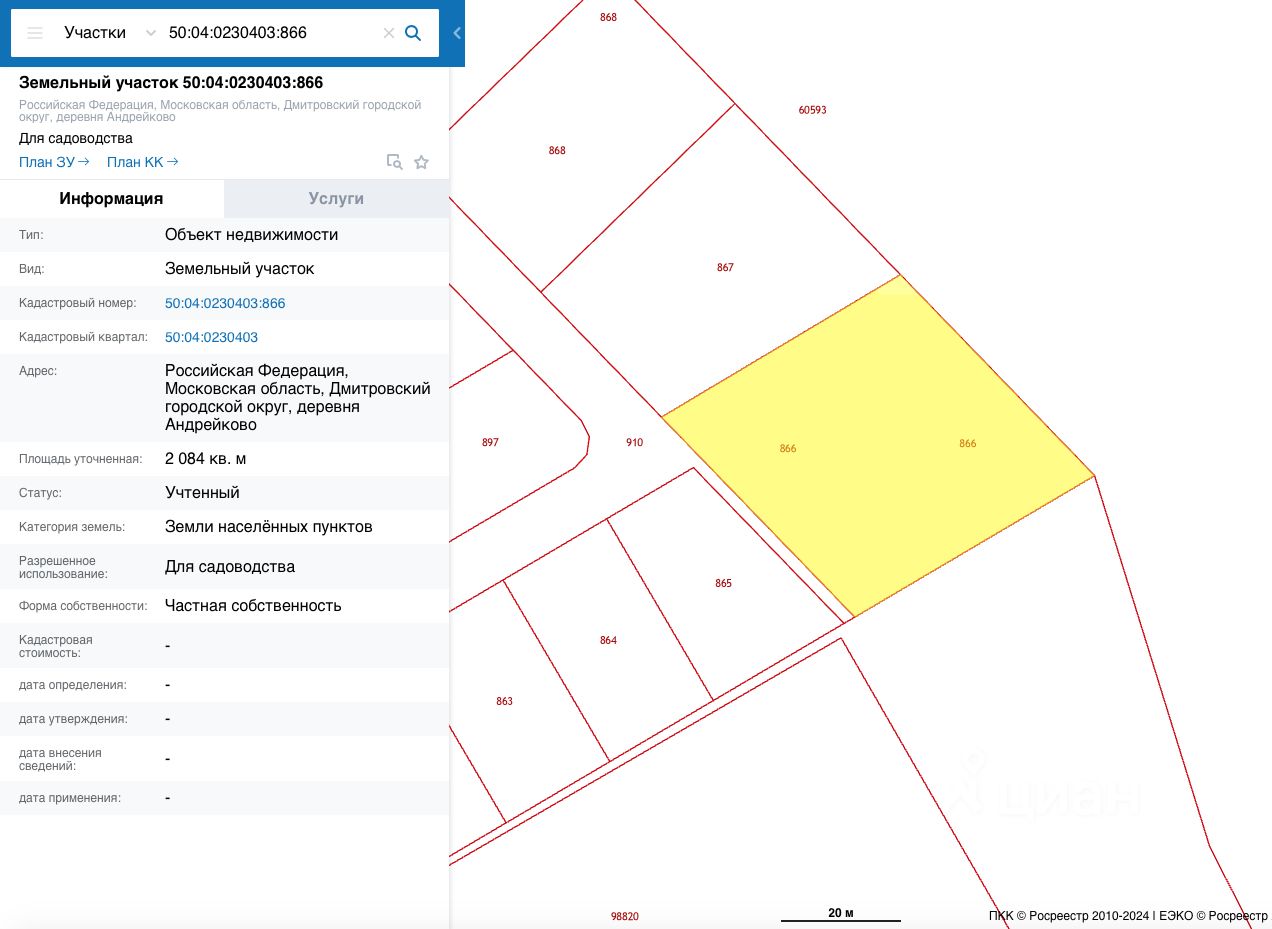Click Земли населённых пунктов value
1272x929 pixels.
(269, 527)
